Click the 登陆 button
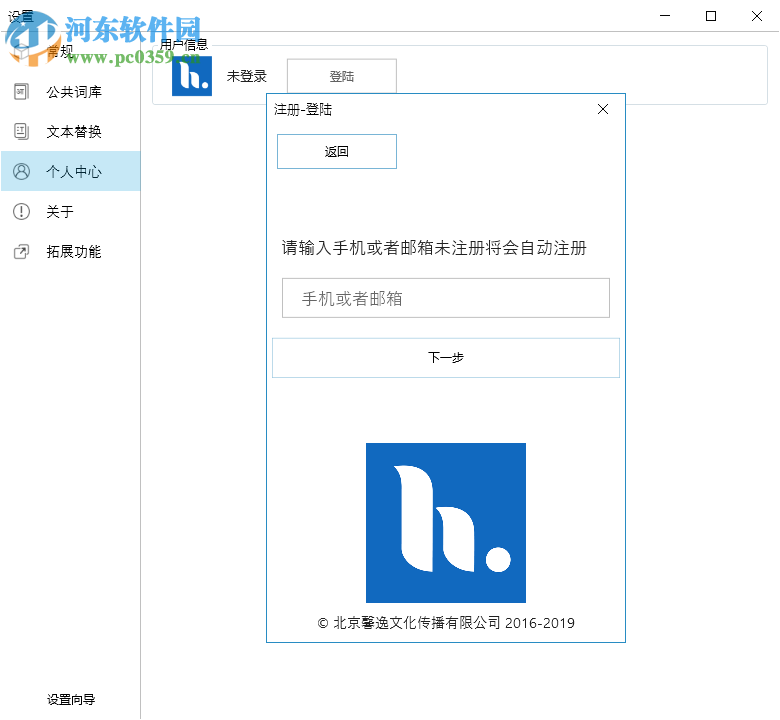 tap(342, 76)
